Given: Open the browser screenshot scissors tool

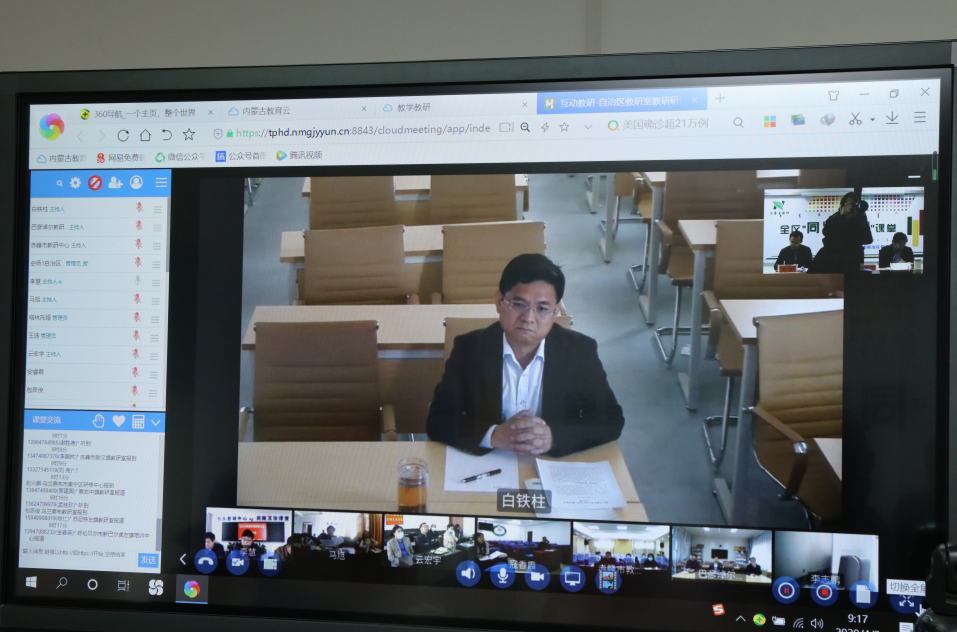Looking at the screenshot, I should click(x=855, y=119).
